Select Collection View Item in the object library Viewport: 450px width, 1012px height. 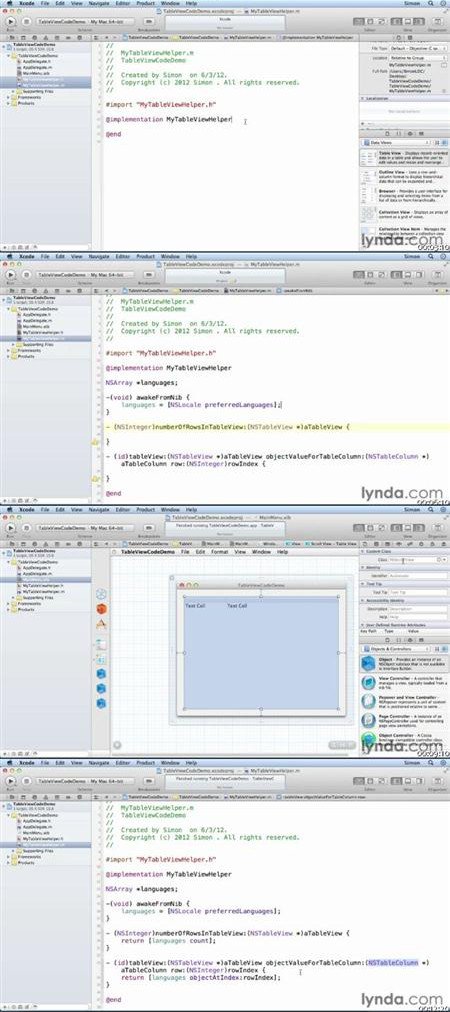[404, 234]
